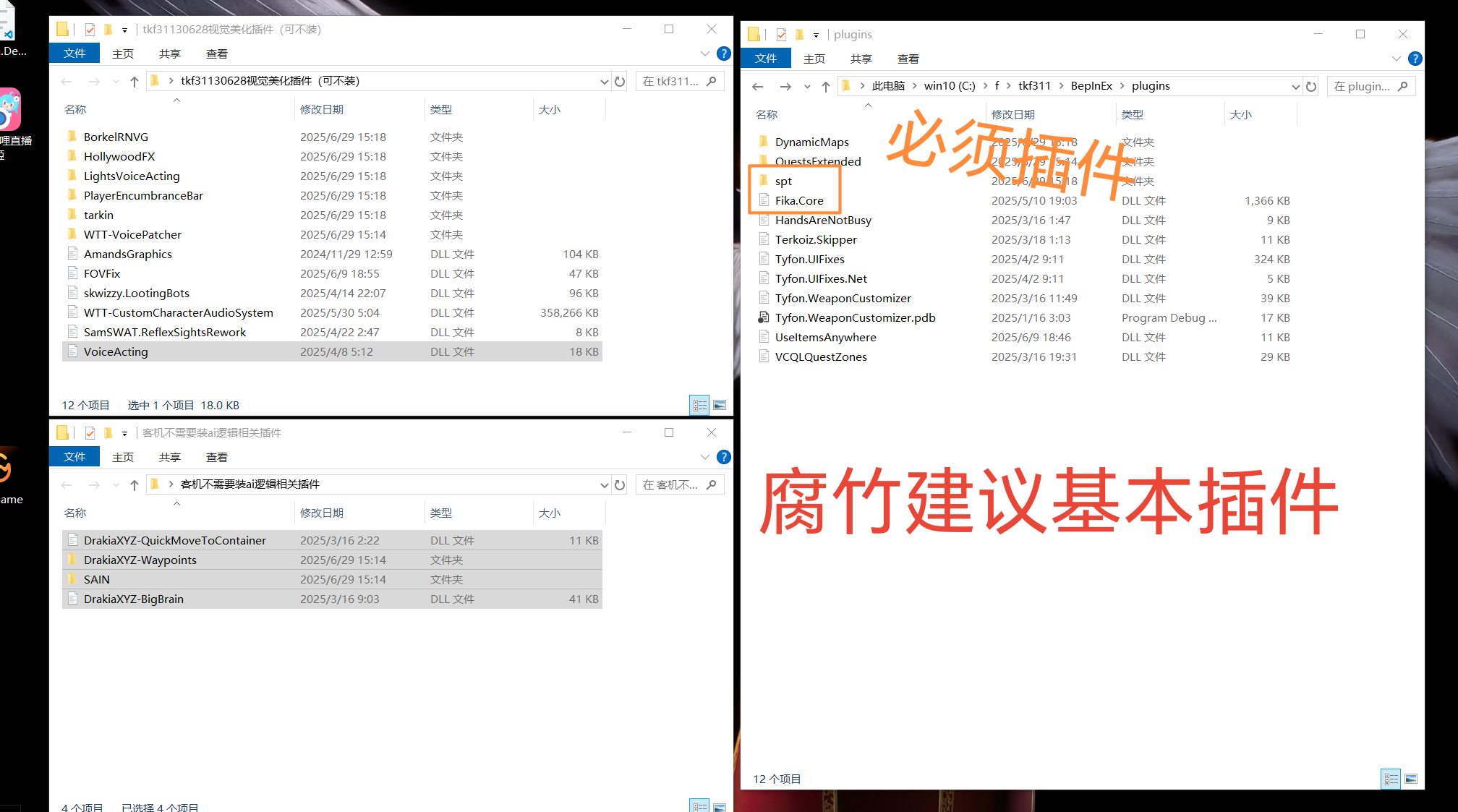The height and width of the screenshot is (812, 1458).
Task: Open 查看 tab in plugins window
Action: (x=908, y=59)
